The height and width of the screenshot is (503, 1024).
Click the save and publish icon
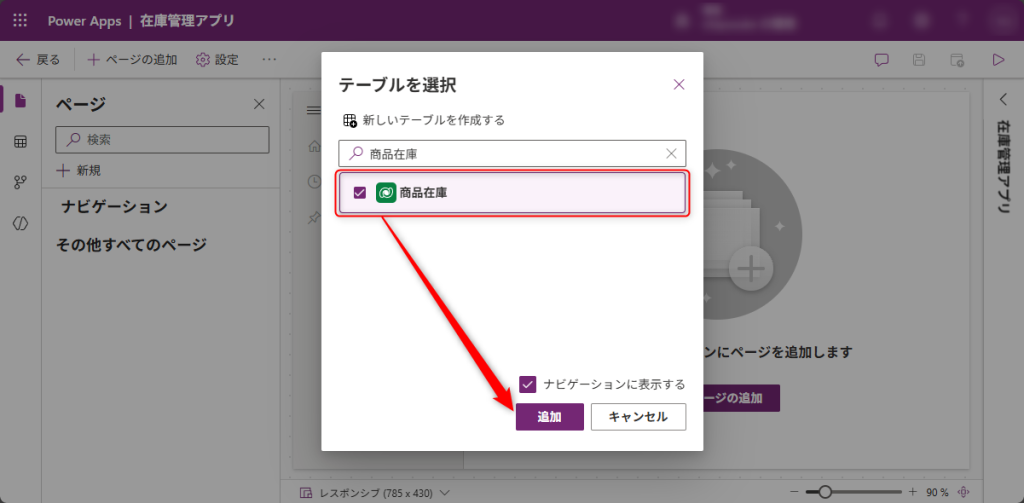point(957,61)
